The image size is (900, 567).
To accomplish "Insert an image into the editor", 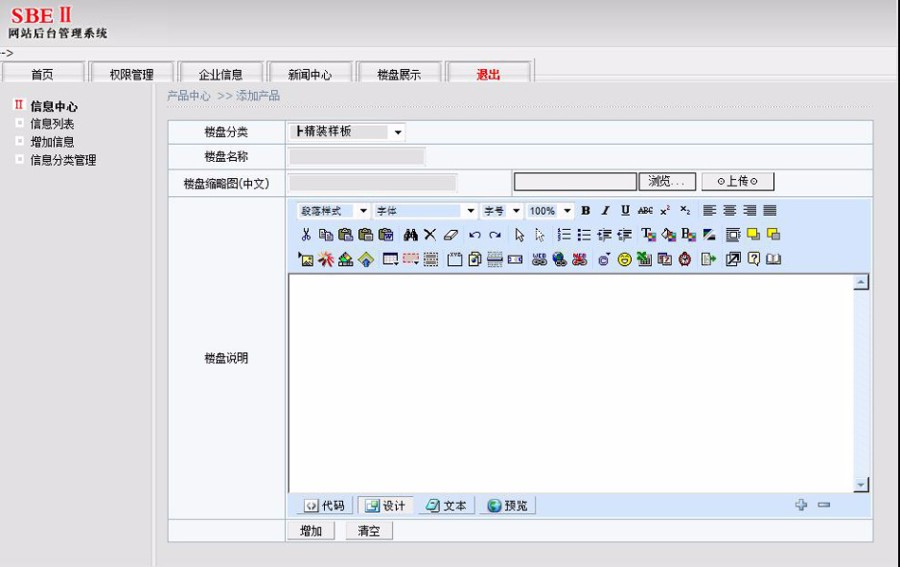I will [x=306, y=259].
